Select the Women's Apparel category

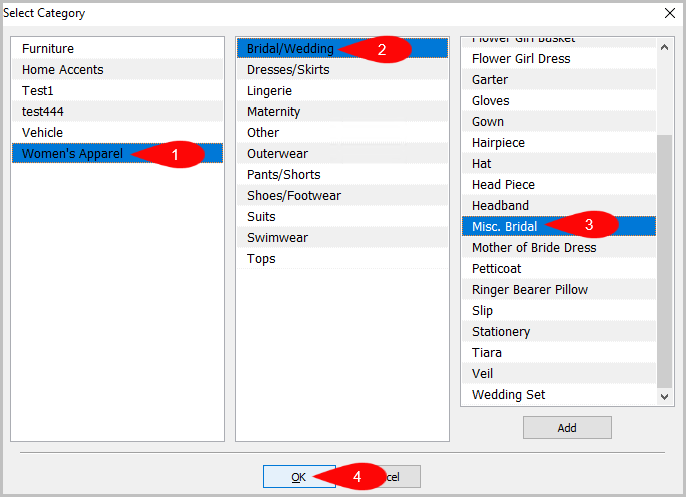(117, 153)
